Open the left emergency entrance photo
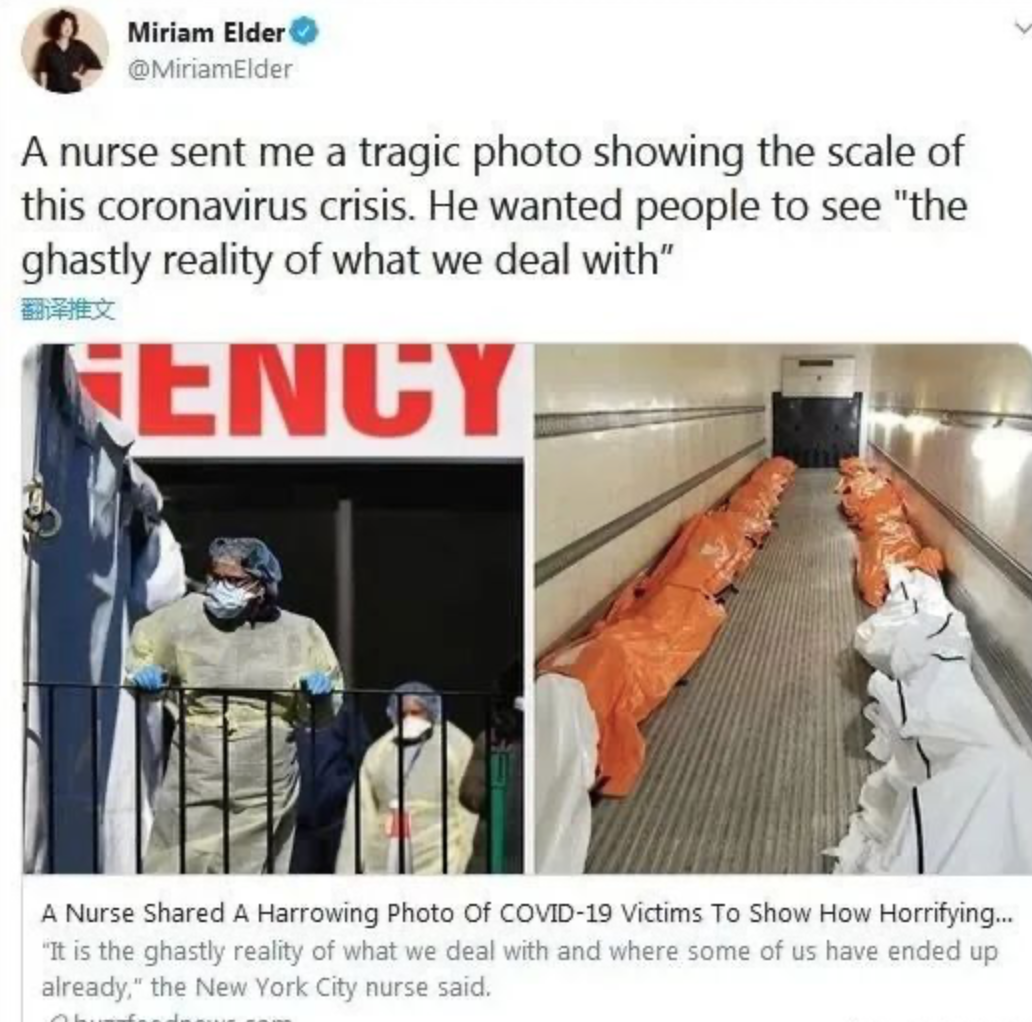1032x1022 pixels. (x=273, y=609)
